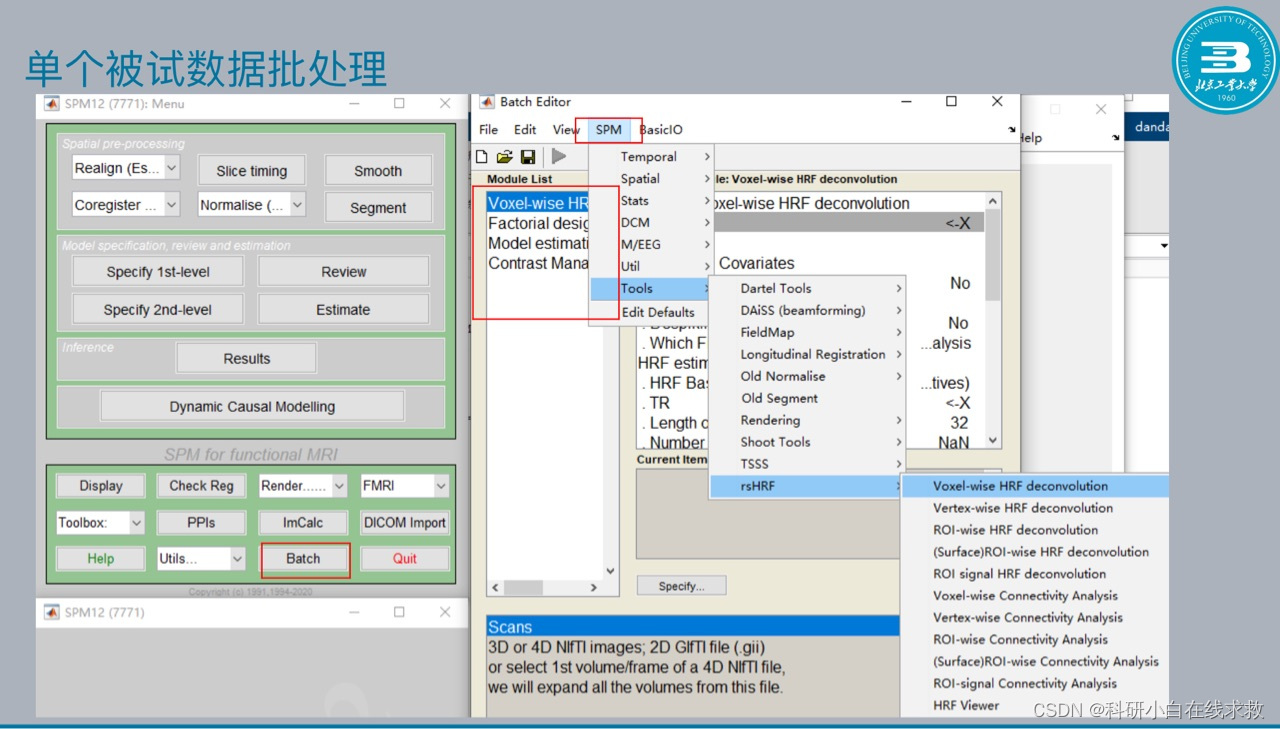The image size is (1280, 729).
Task: Click the Batch button in SPM12 Menu
Action: (x=303, y=559)
